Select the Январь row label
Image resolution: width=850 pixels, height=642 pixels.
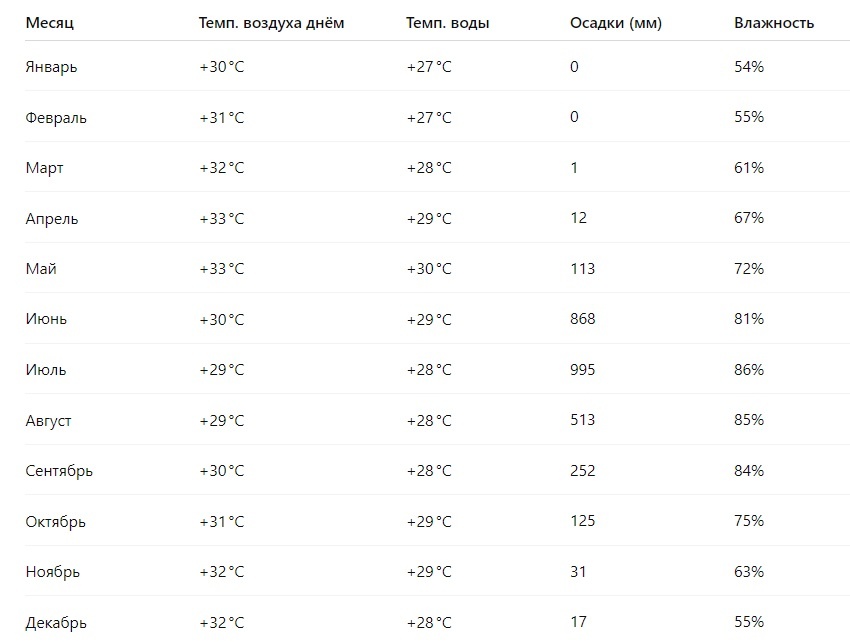pyautogui.click(x=51, y=67)
